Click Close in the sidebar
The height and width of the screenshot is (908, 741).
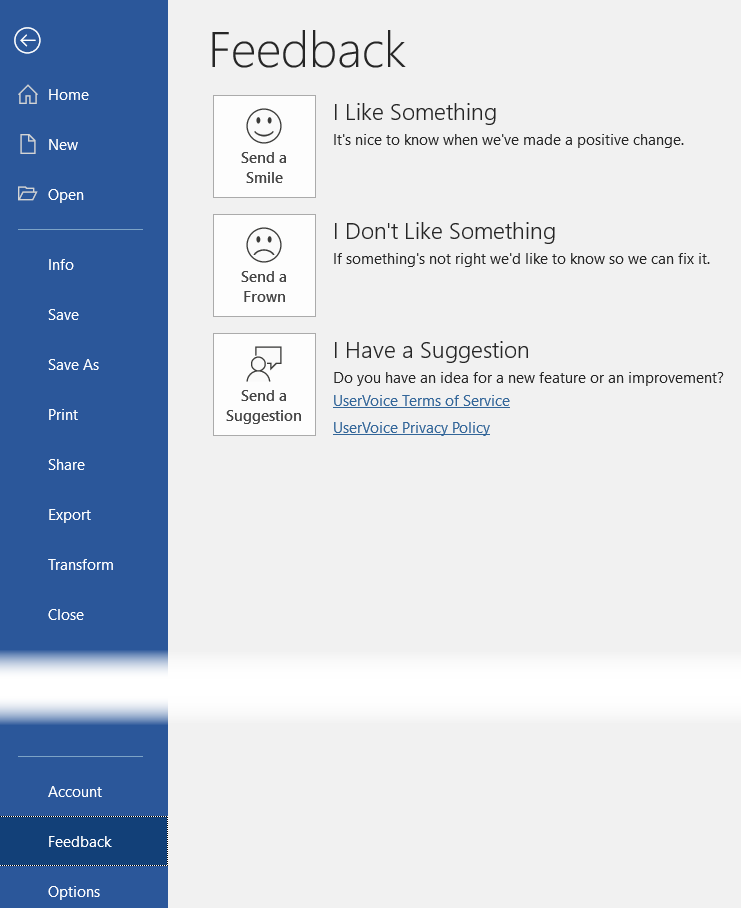[84, 614]
